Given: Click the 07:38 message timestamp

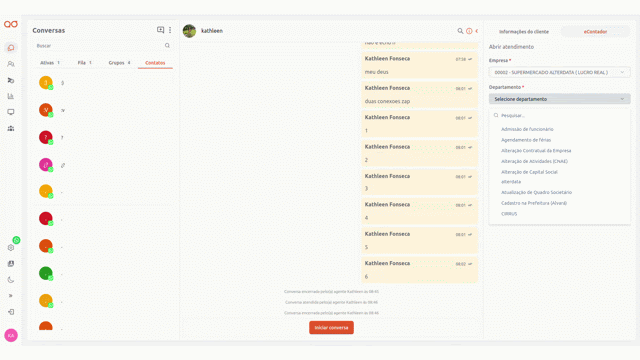Looking at the screenshot, I should click(460, 59).
